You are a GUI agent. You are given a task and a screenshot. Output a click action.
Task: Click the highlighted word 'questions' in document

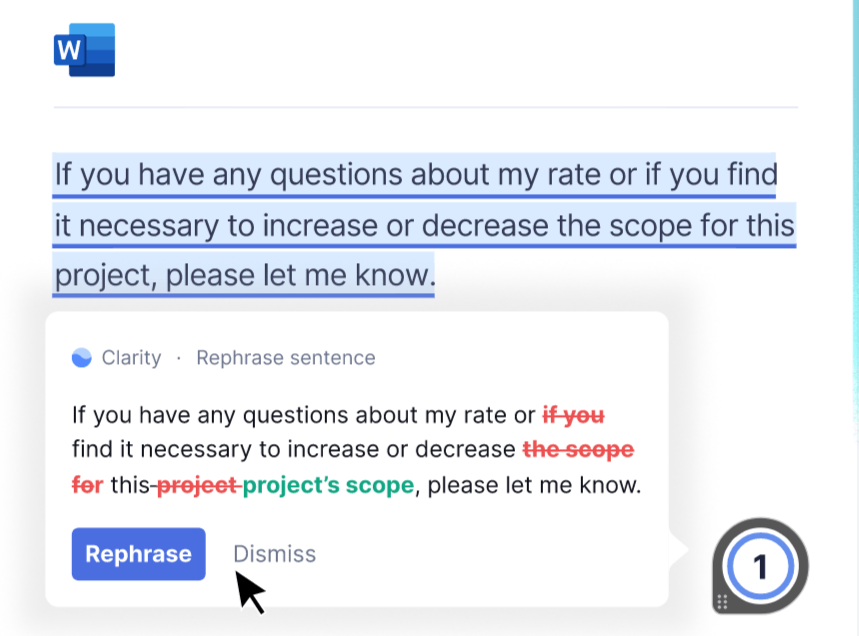(336, 175)
